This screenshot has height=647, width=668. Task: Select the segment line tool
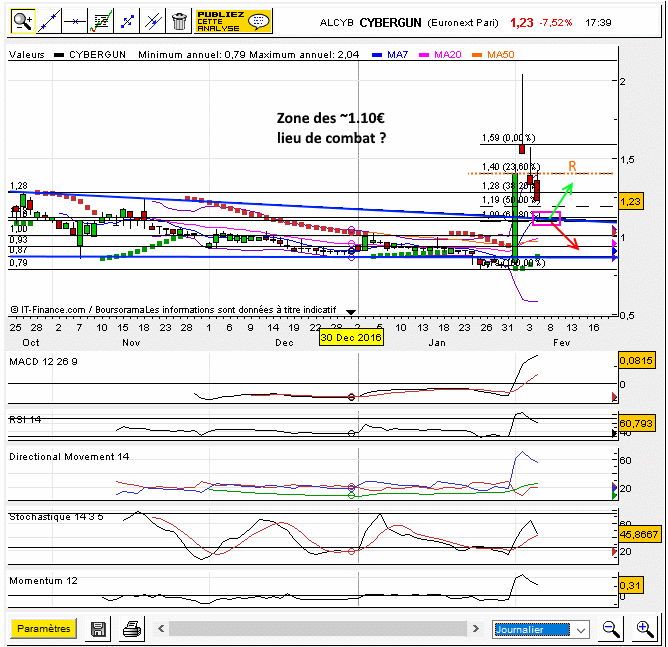point(127,21)
